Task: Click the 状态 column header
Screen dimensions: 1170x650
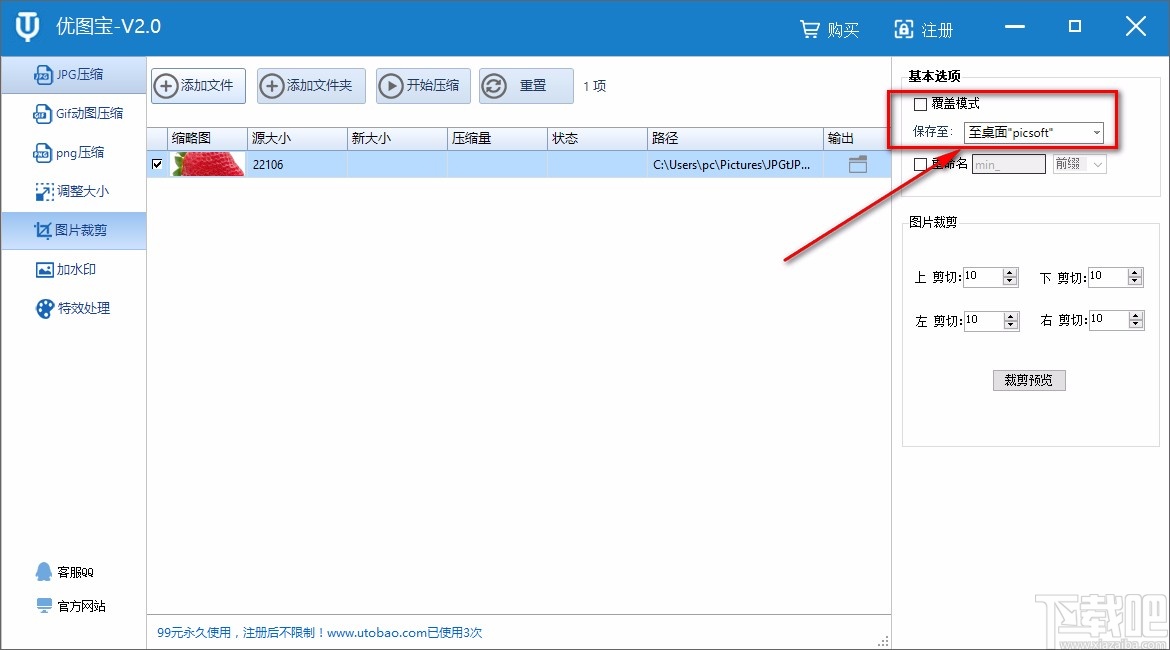Action: pyautogui.click(x=597, y=138)
